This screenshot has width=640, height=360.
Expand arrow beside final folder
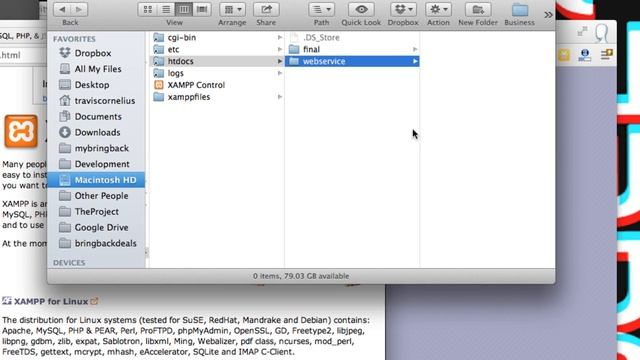pyautogui.click(x=415, y=49)
